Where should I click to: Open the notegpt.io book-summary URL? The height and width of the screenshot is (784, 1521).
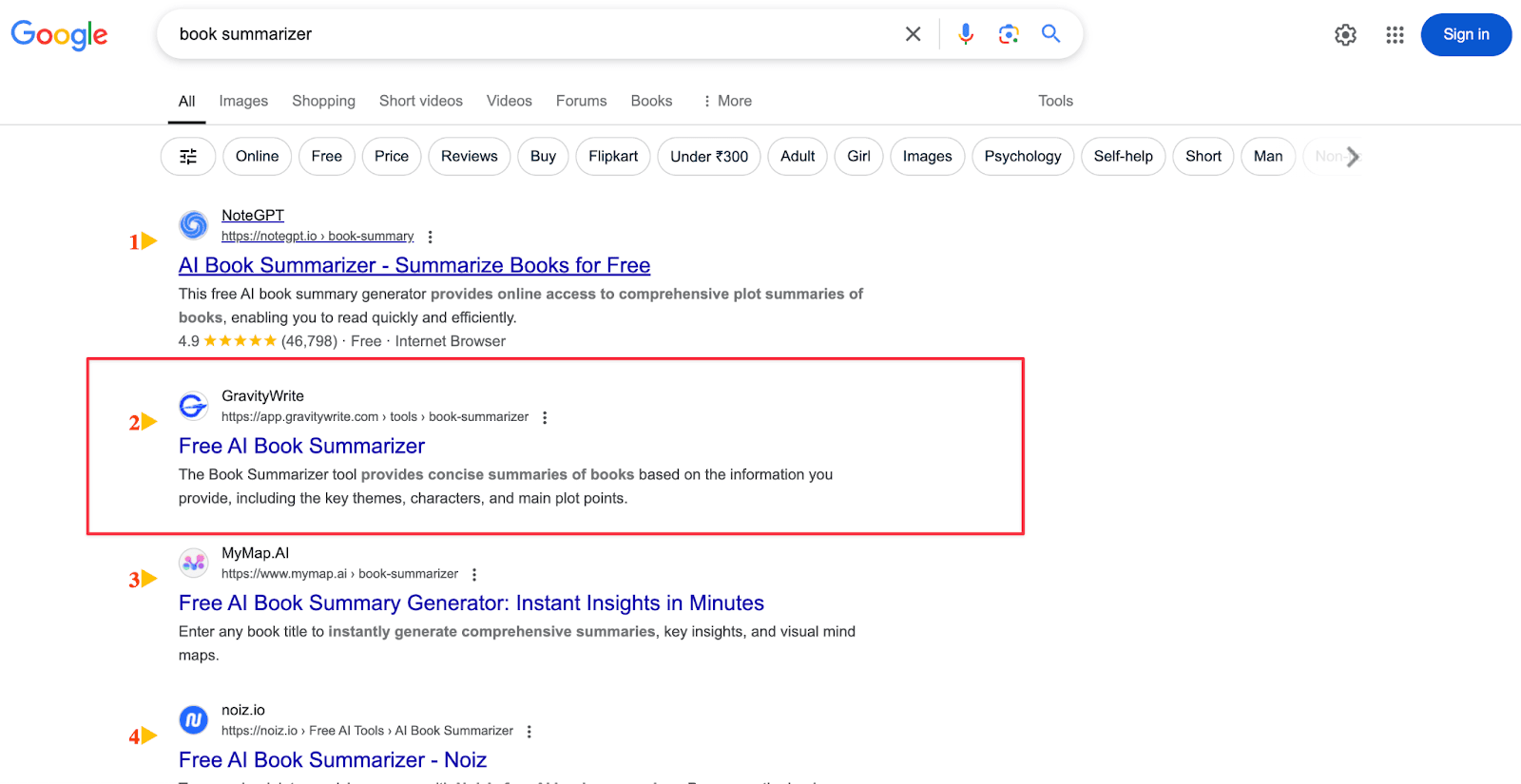pyautogui.click(x=318, y=237)
